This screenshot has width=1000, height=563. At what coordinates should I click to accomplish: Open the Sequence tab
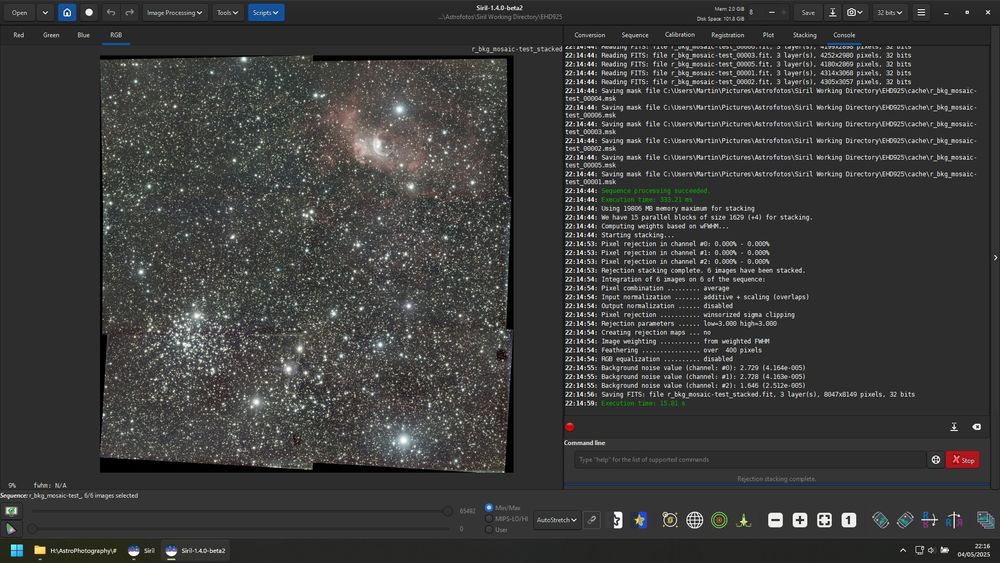pos(635,35)
